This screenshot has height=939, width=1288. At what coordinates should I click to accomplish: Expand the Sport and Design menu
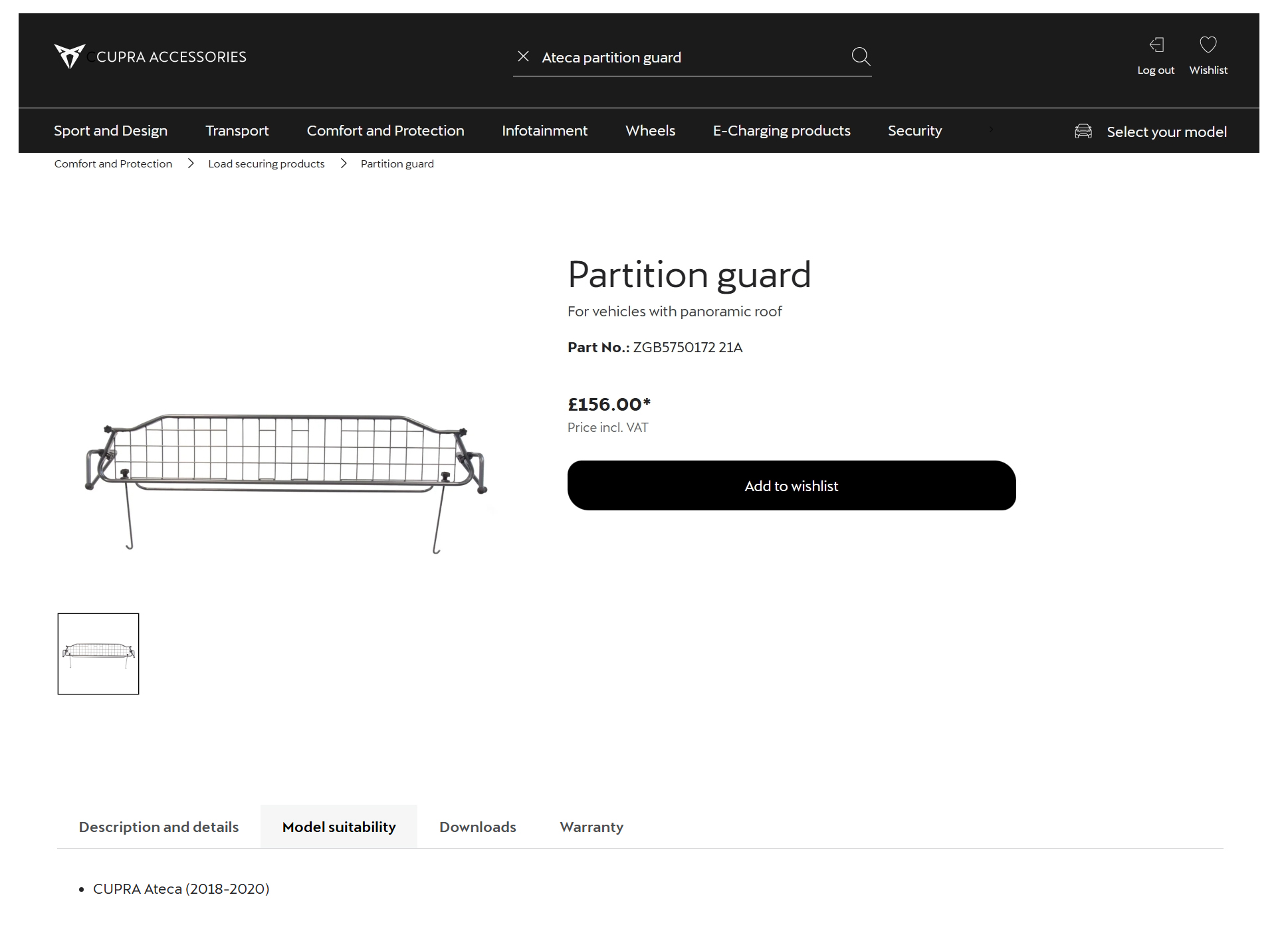pyautogui.click(x=110, y=130)
